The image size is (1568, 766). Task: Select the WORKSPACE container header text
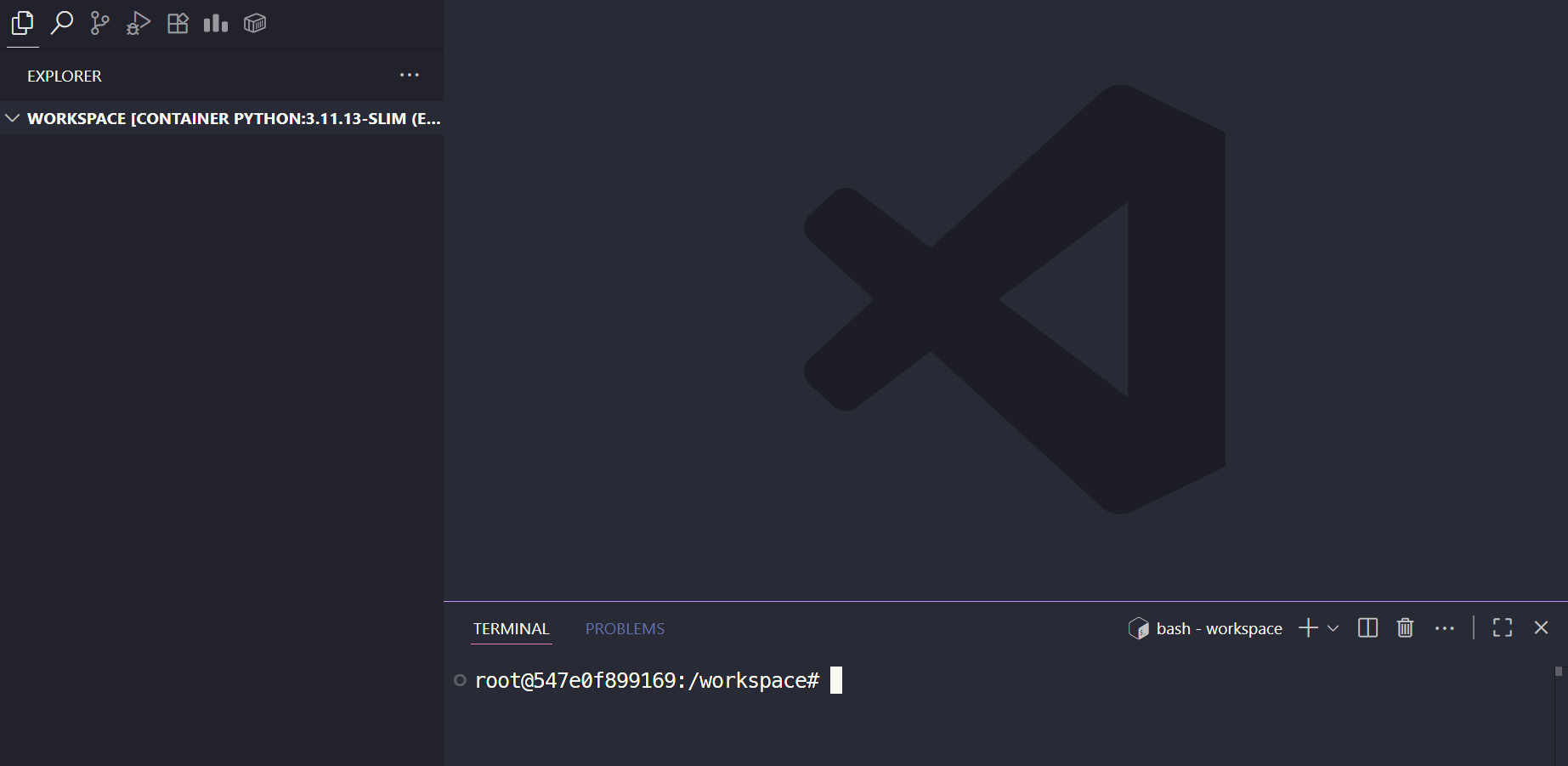[234, 118]
